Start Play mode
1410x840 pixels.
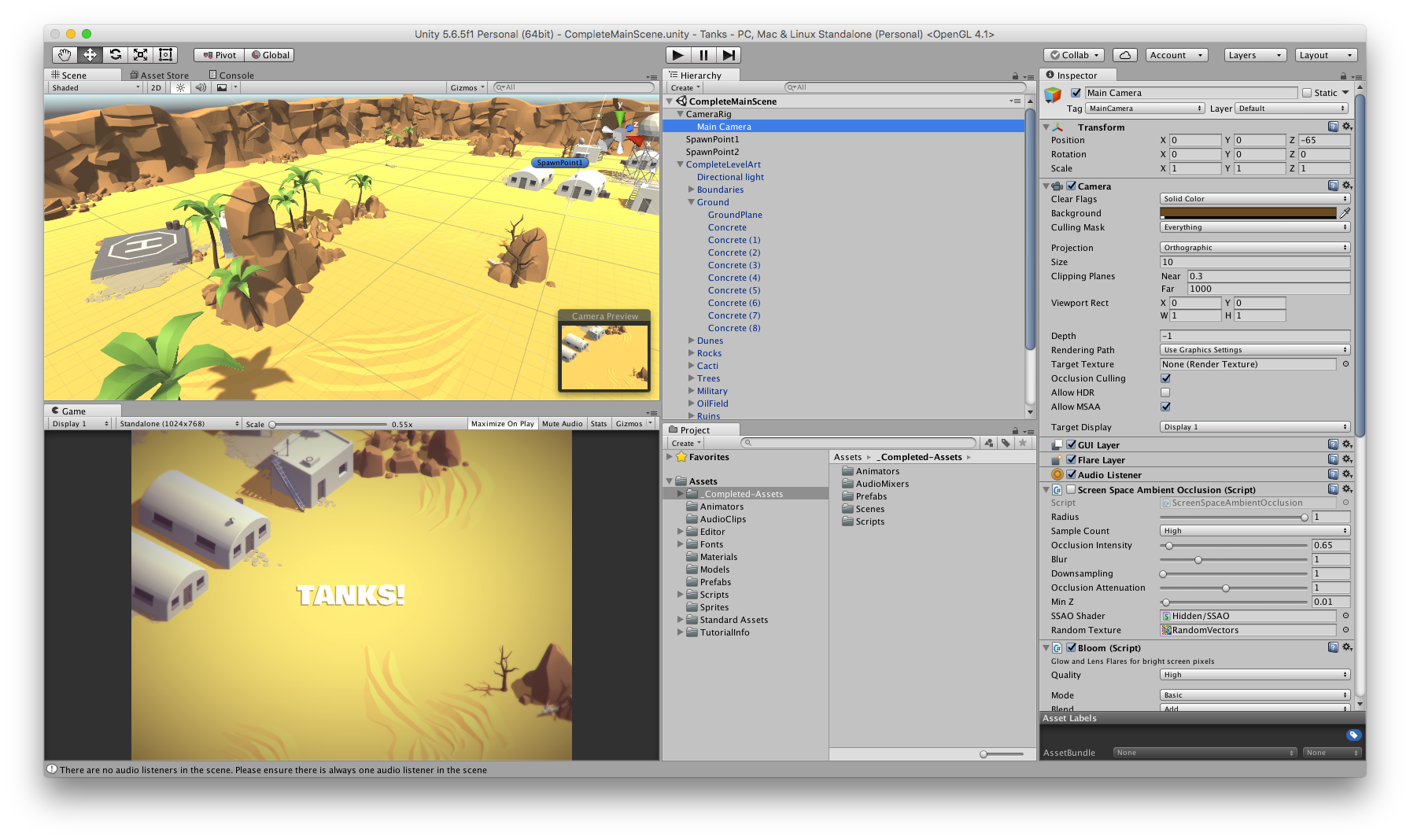coord(677,55)
